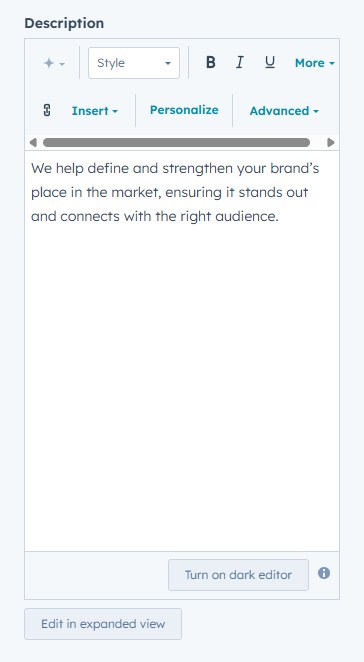The image size is (364, 662).
Task: Place cursor after "audience." in the editor
Action: [x=280, y=217]
